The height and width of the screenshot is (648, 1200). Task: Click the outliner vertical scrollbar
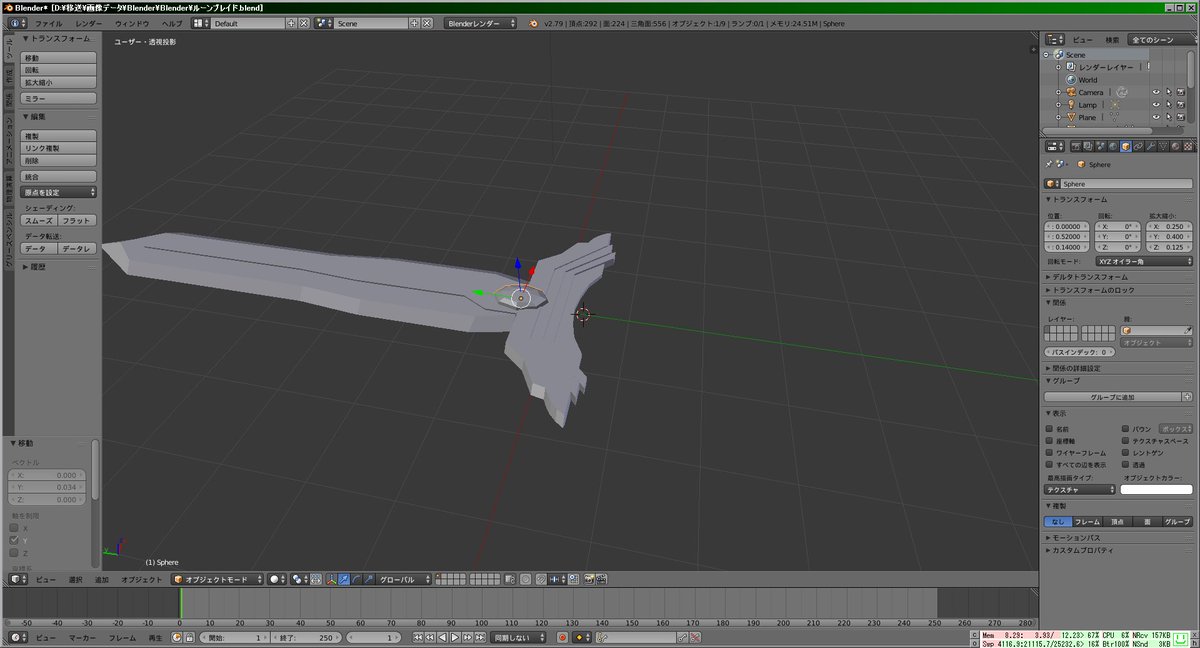pyautogui.click(x=1192, y=70)
